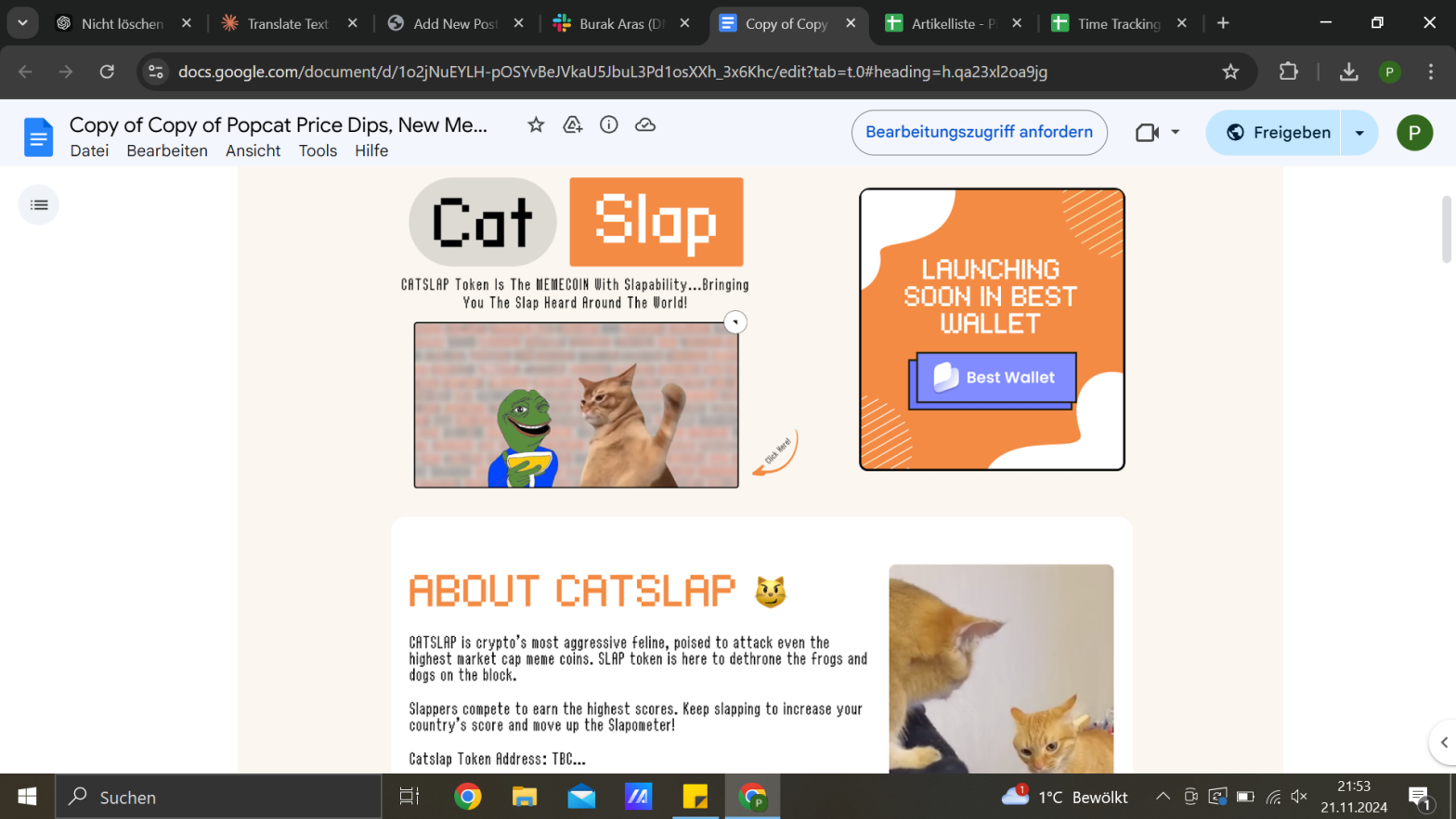1456x819 pixels.
Task: Click the muted volume tray icon
Action: pyautogui.click(x=1299, y=797)
